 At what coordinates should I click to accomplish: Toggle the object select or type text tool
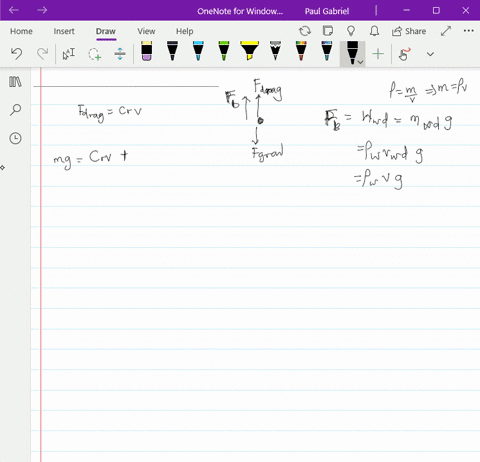(69, 54)
